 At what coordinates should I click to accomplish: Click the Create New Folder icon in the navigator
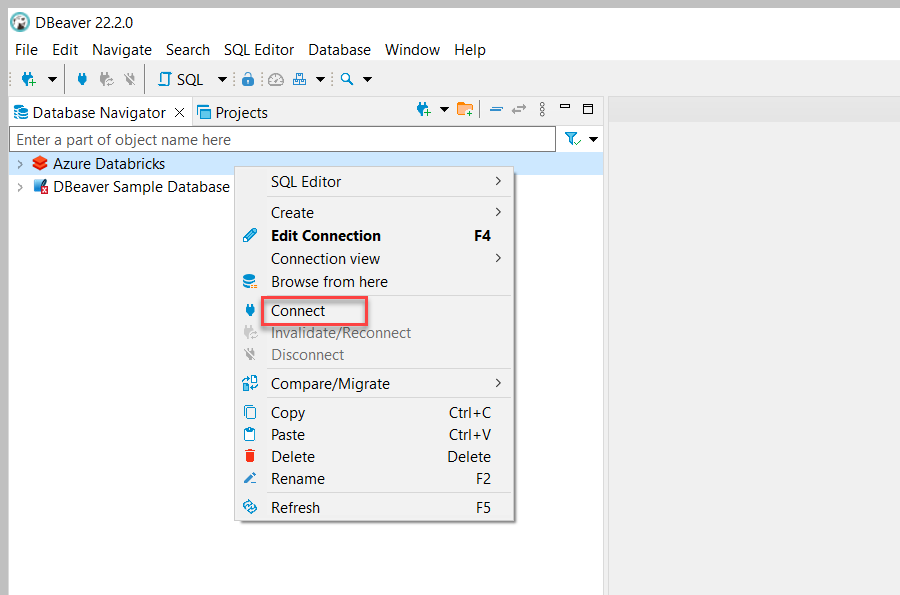click(465, 109)
